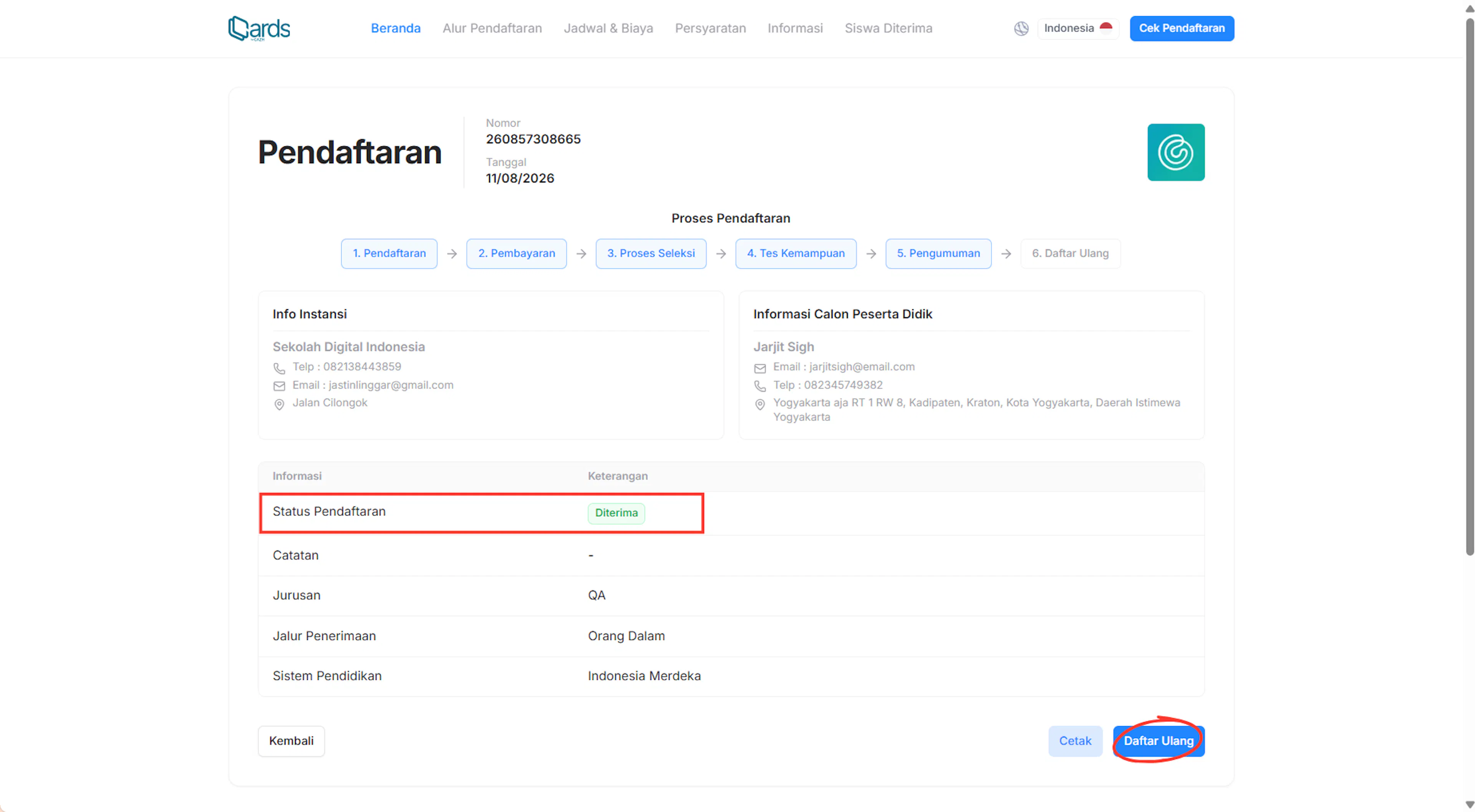Screen dimensions: 1475x812
Task: Click the Status Pendaftaran label
Action: click(x=329, y=512)
